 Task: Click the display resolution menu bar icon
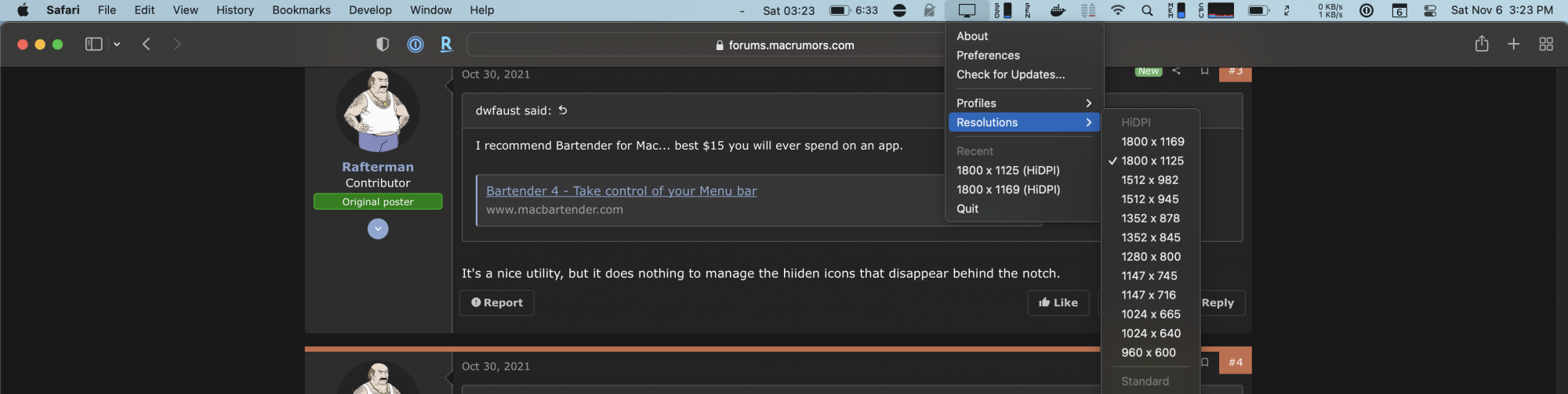tap(967, 10)
